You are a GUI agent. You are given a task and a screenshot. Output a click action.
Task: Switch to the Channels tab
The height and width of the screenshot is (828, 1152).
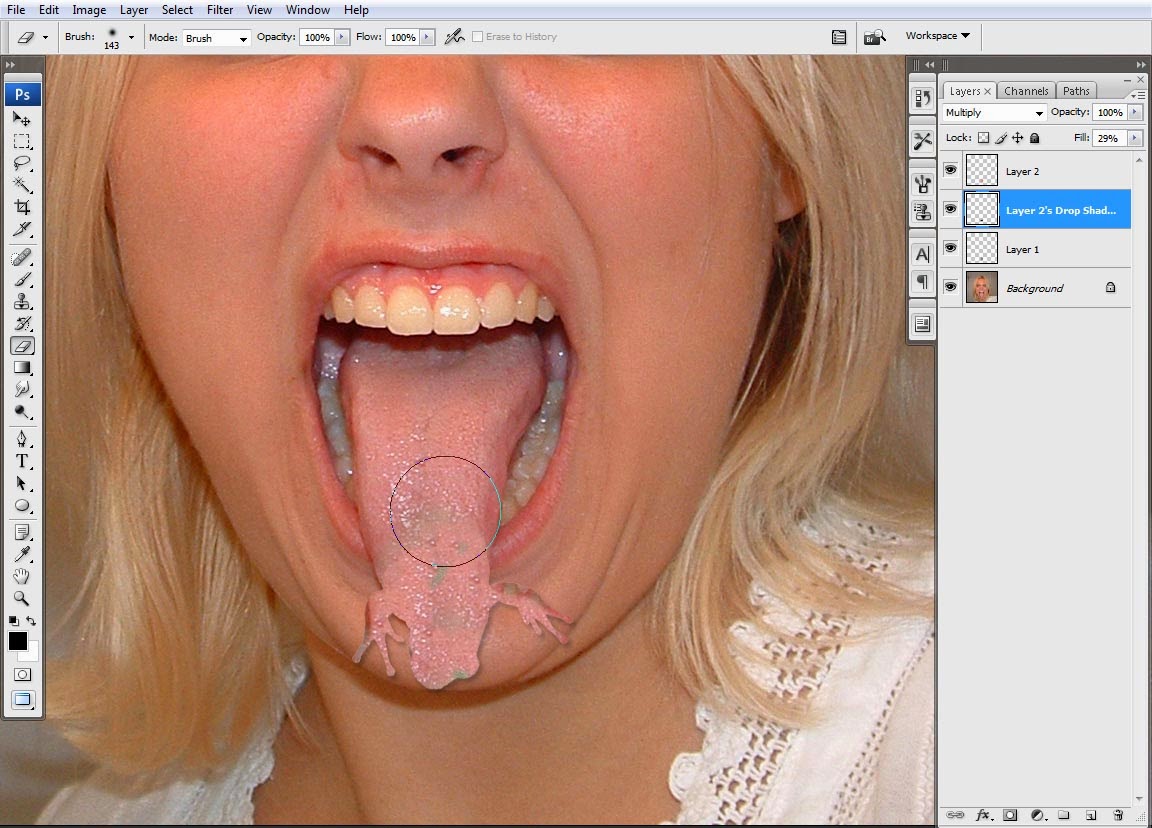pos(1026,91)
